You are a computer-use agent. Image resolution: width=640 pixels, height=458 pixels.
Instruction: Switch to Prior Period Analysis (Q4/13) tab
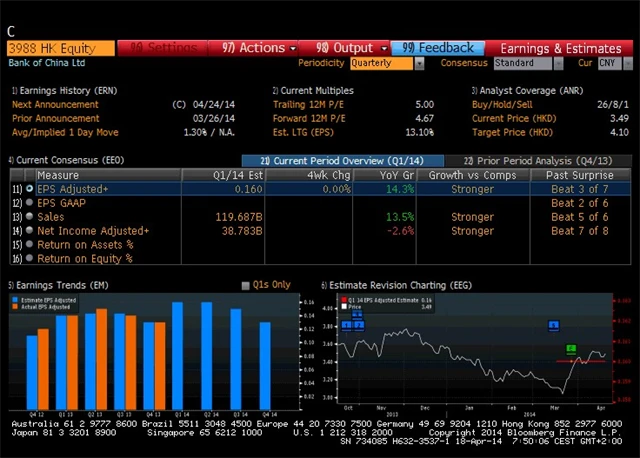(538, 161)
